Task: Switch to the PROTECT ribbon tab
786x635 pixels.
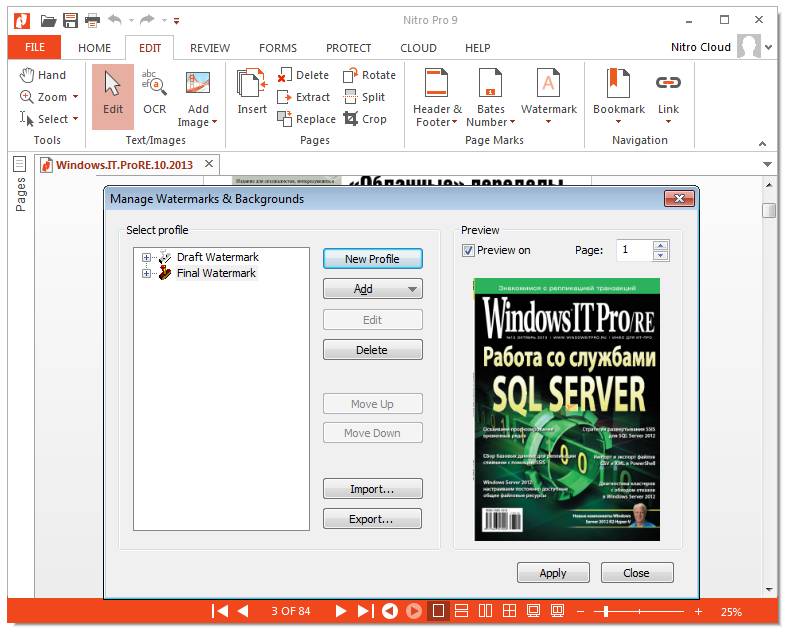Action: pos(348,48)
